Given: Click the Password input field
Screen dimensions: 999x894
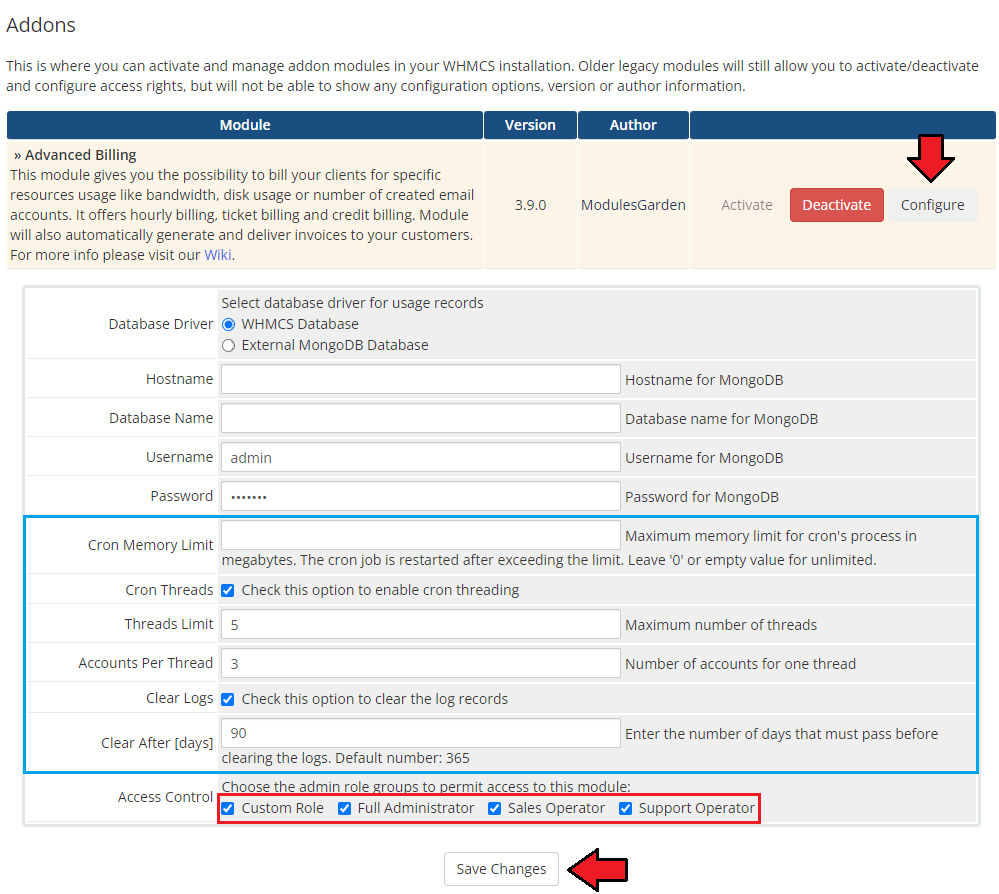Looking at the screenshot, I should 420,496.
